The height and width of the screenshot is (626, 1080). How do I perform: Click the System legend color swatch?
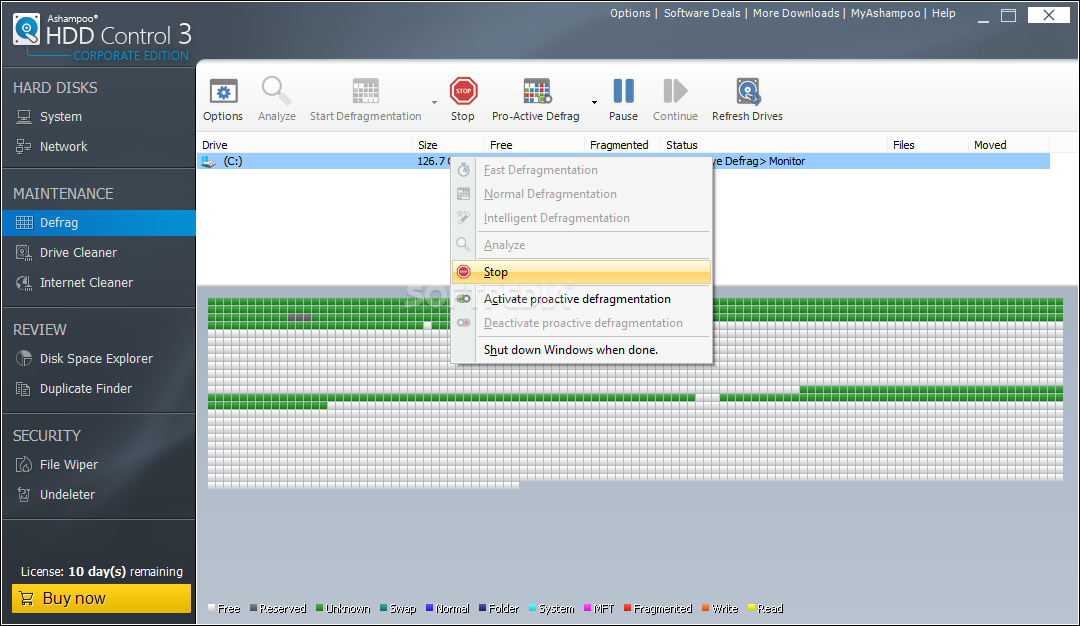(x=532, y=608)
